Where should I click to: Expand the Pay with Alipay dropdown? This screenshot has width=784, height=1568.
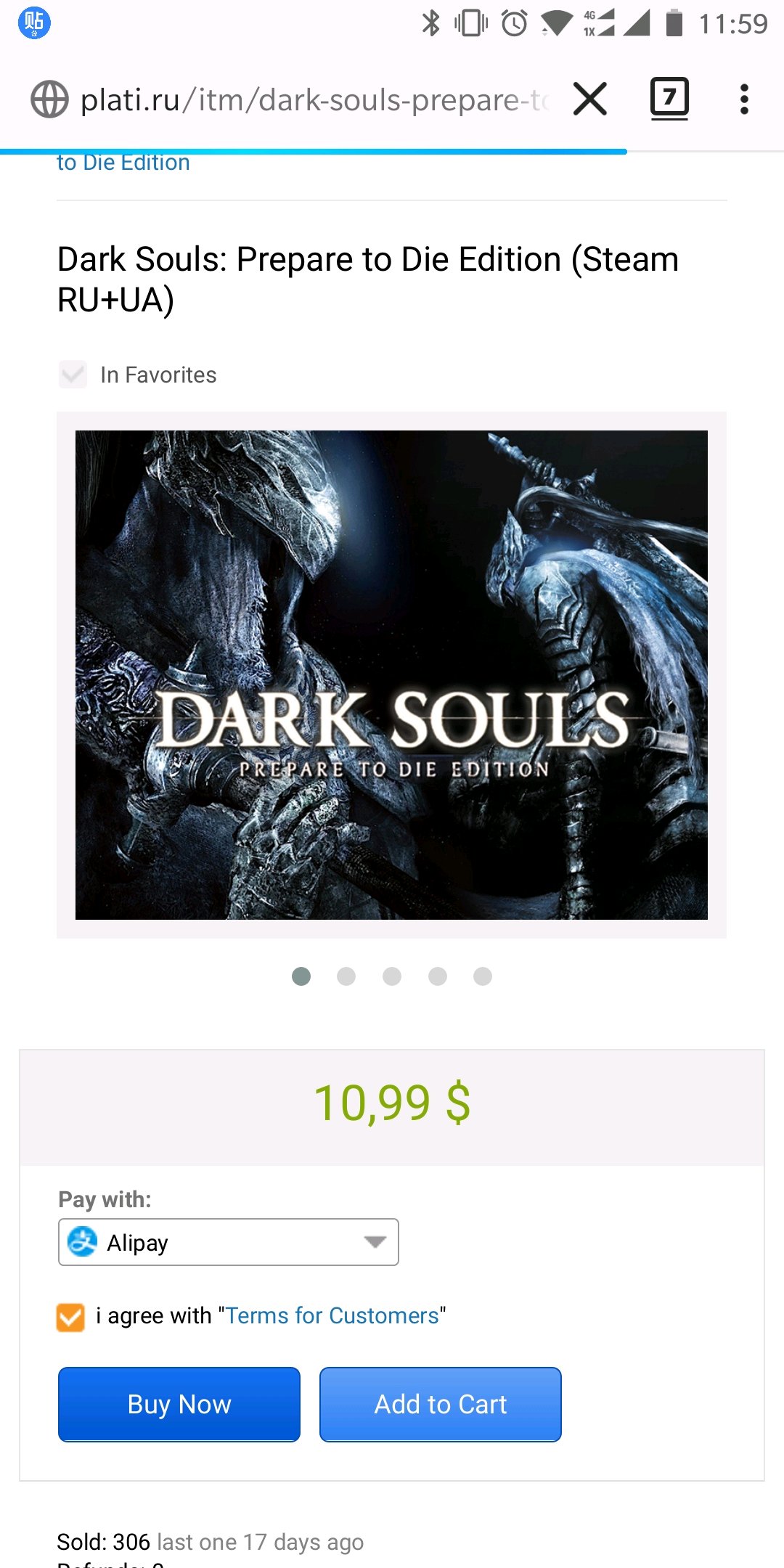point(229,1242)
